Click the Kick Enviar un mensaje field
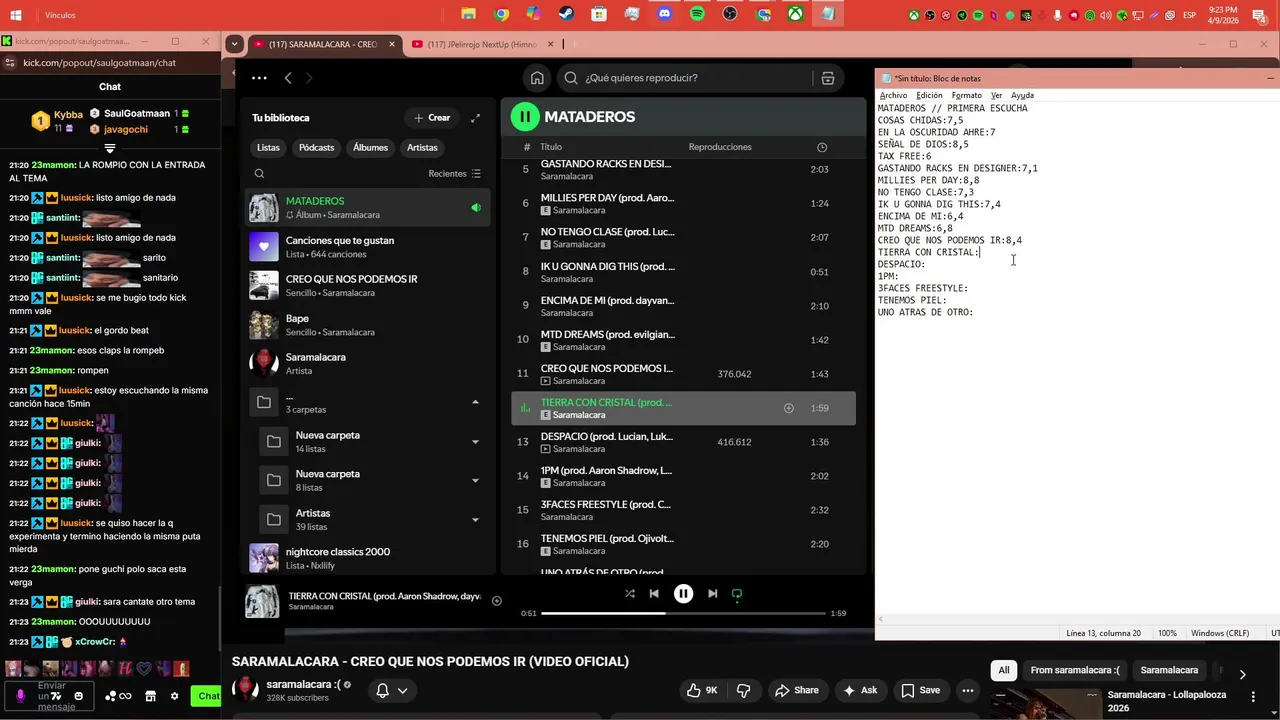1280x720 pixels. [50, 696]
